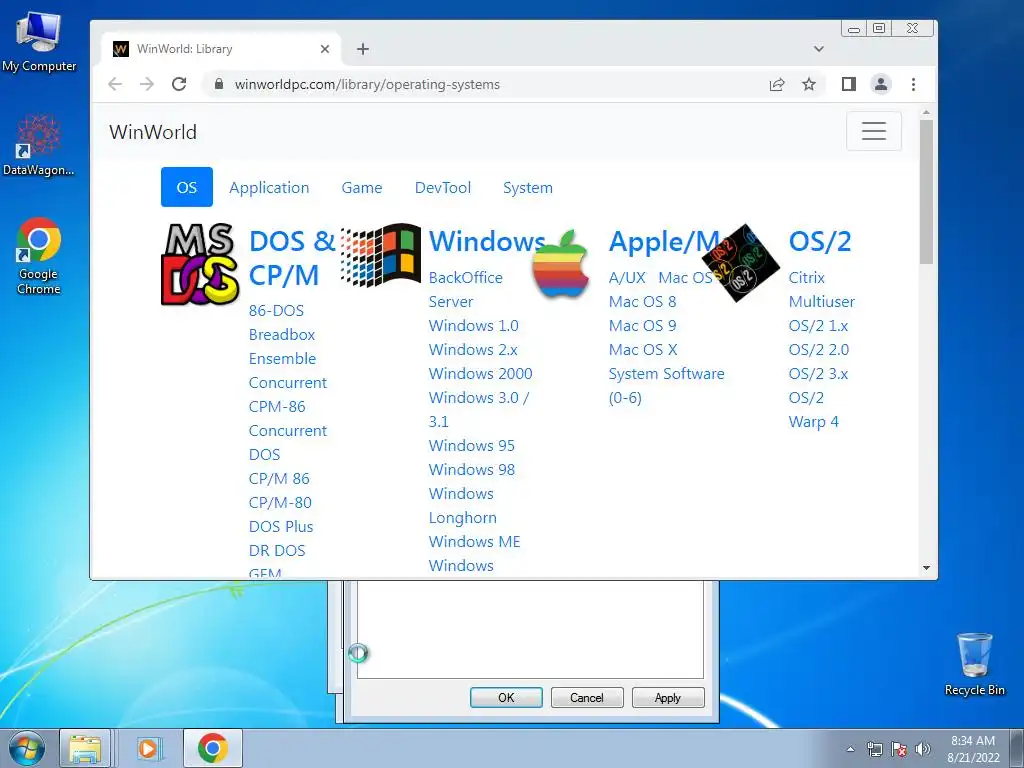Click the MS-DOS logo image

click(200, 264)
